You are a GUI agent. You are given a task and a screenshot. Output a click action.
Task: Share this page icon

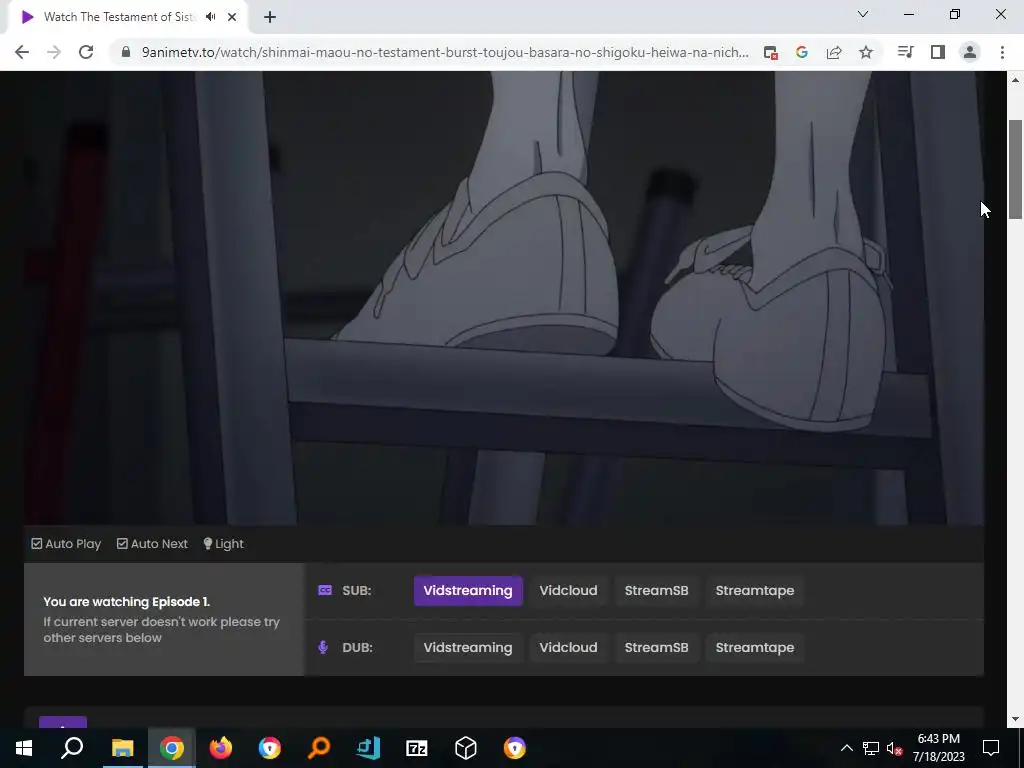834,52
